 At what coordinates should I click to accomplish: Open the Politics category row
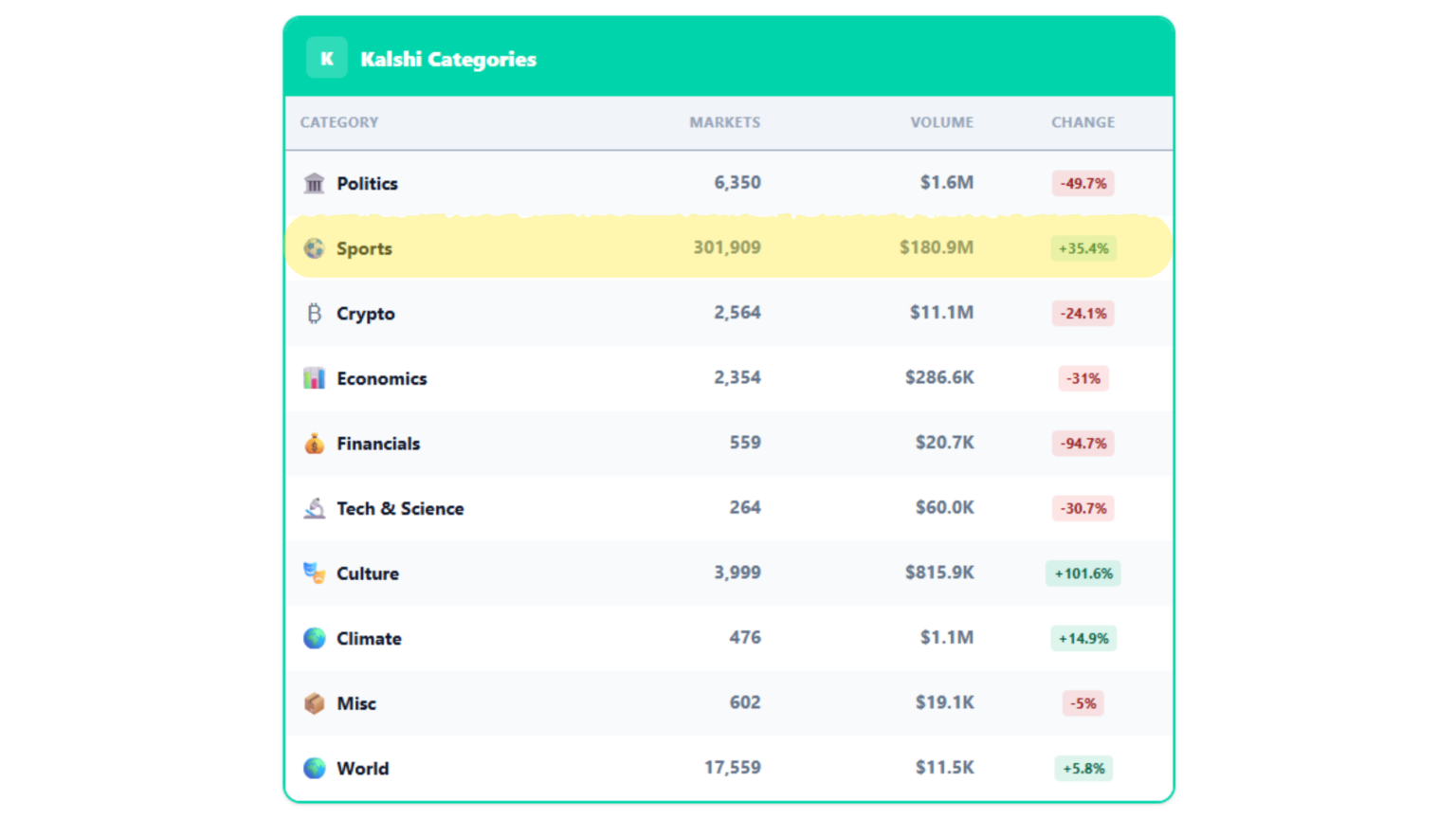664,182
